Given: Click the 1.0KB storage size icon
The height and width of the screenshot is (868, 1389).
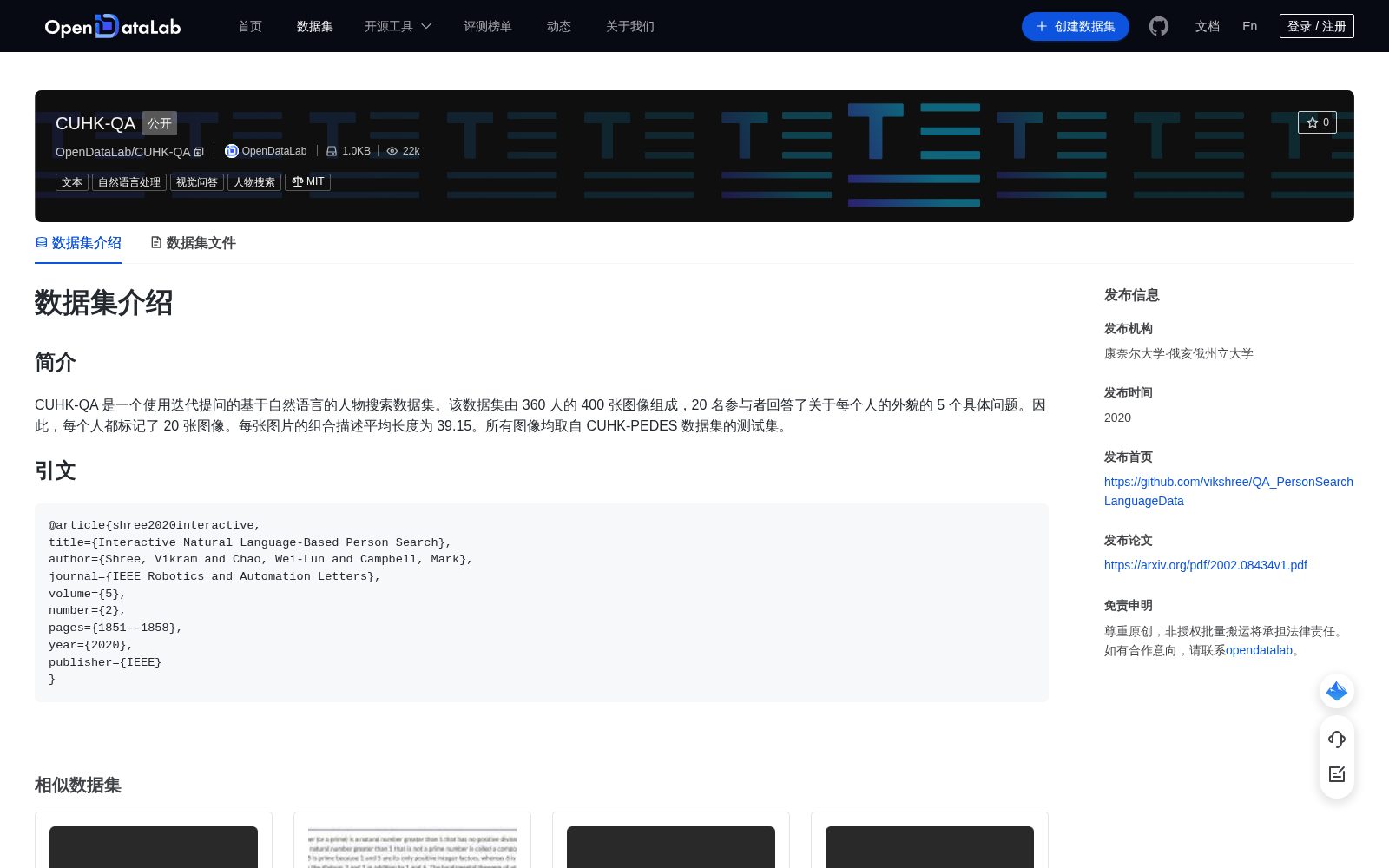Looking at the screenshot, I should tap(332, 151).
